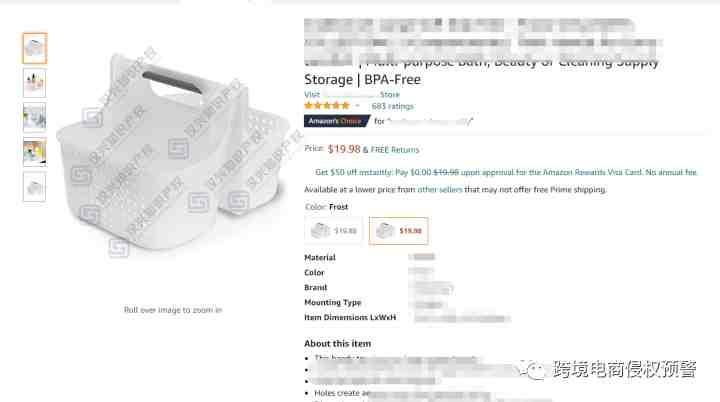Open the FREE Returns link
This screenshot has height=402, width=720.
coord(395,150)
